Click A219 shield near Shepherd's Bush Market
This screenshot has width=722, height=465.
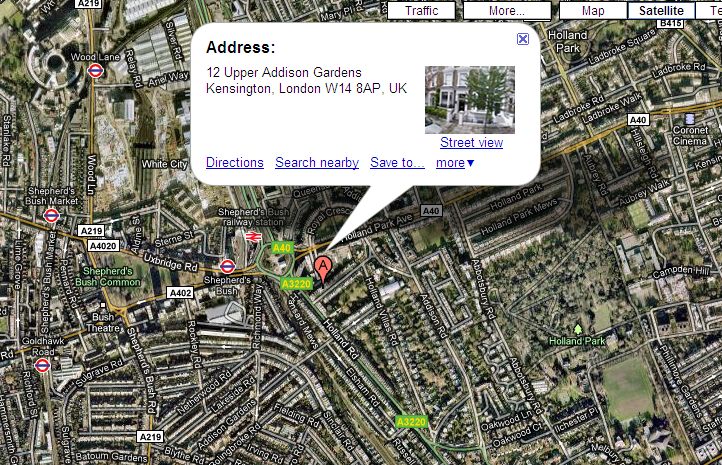tap(91, 230)
